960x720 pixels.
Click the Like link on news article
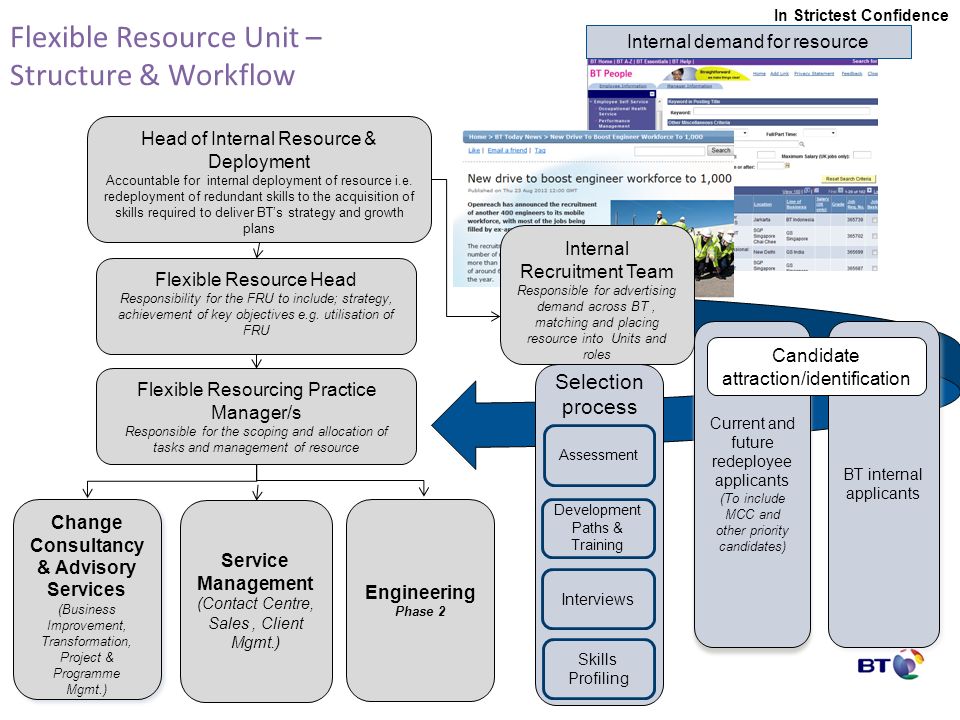tap(474, 150)
